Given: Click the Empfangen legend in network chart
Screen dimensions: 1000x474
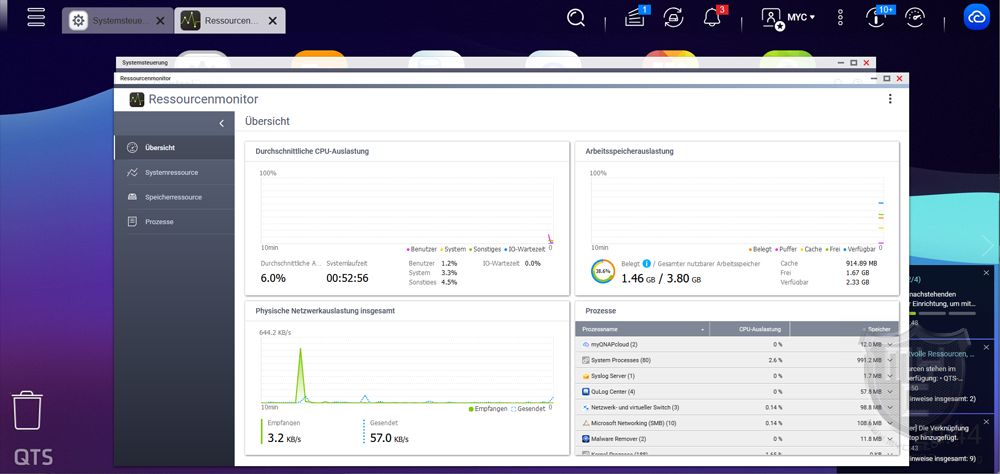Looking at the screenshot, I should (x=488, y=409).
